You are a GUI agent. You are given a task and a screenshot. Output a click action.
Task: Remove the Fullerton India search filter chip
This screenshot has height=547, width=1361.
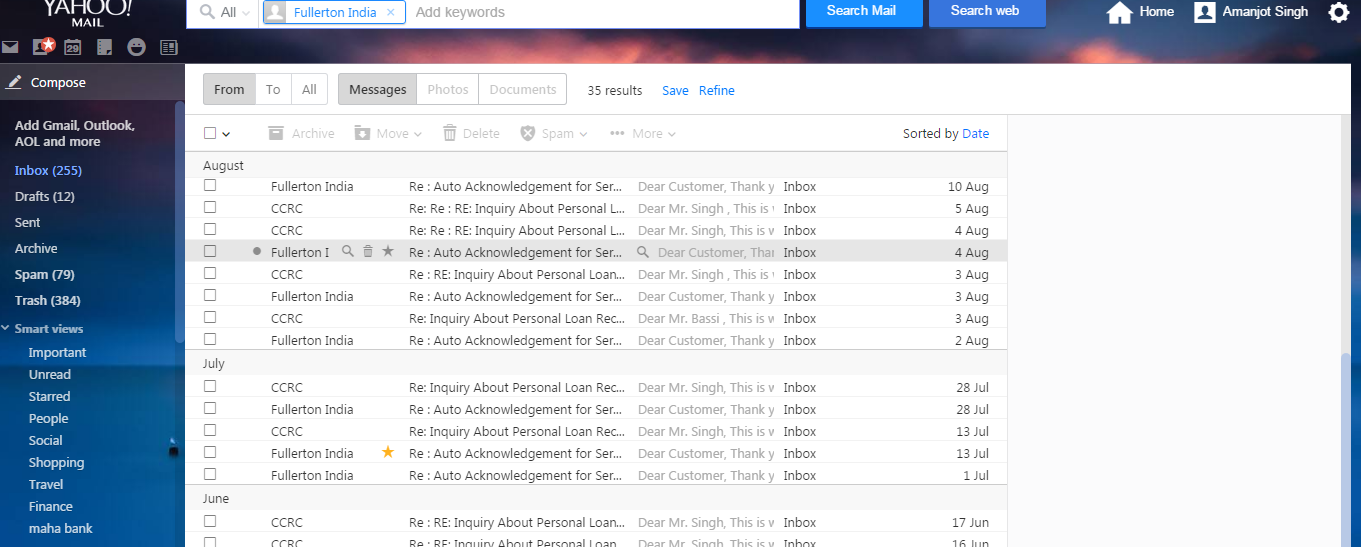(x=390, y=12)
